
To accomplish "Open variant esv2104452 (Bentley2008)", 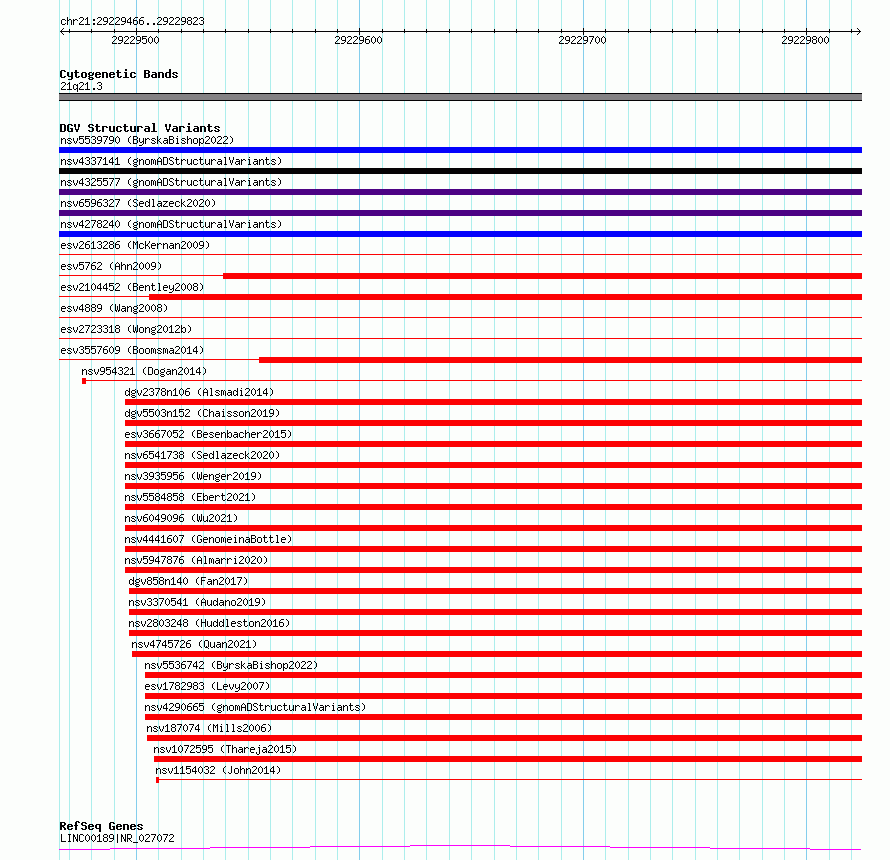I will click(132, 287).
